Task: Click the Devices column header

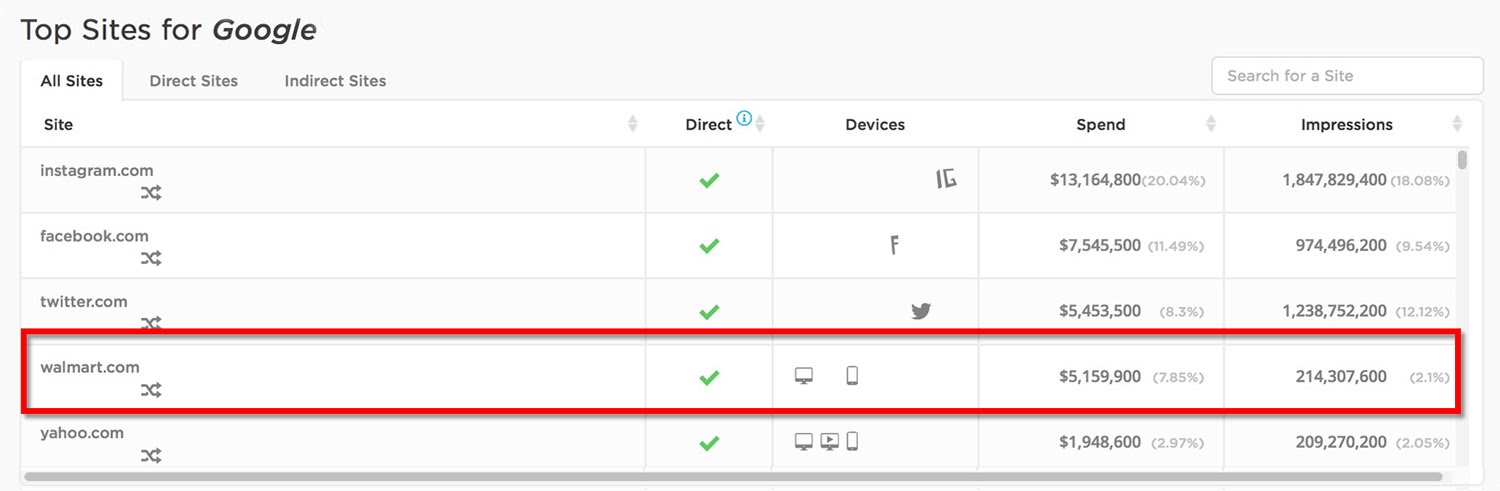Action: click(x=875, y=125)
